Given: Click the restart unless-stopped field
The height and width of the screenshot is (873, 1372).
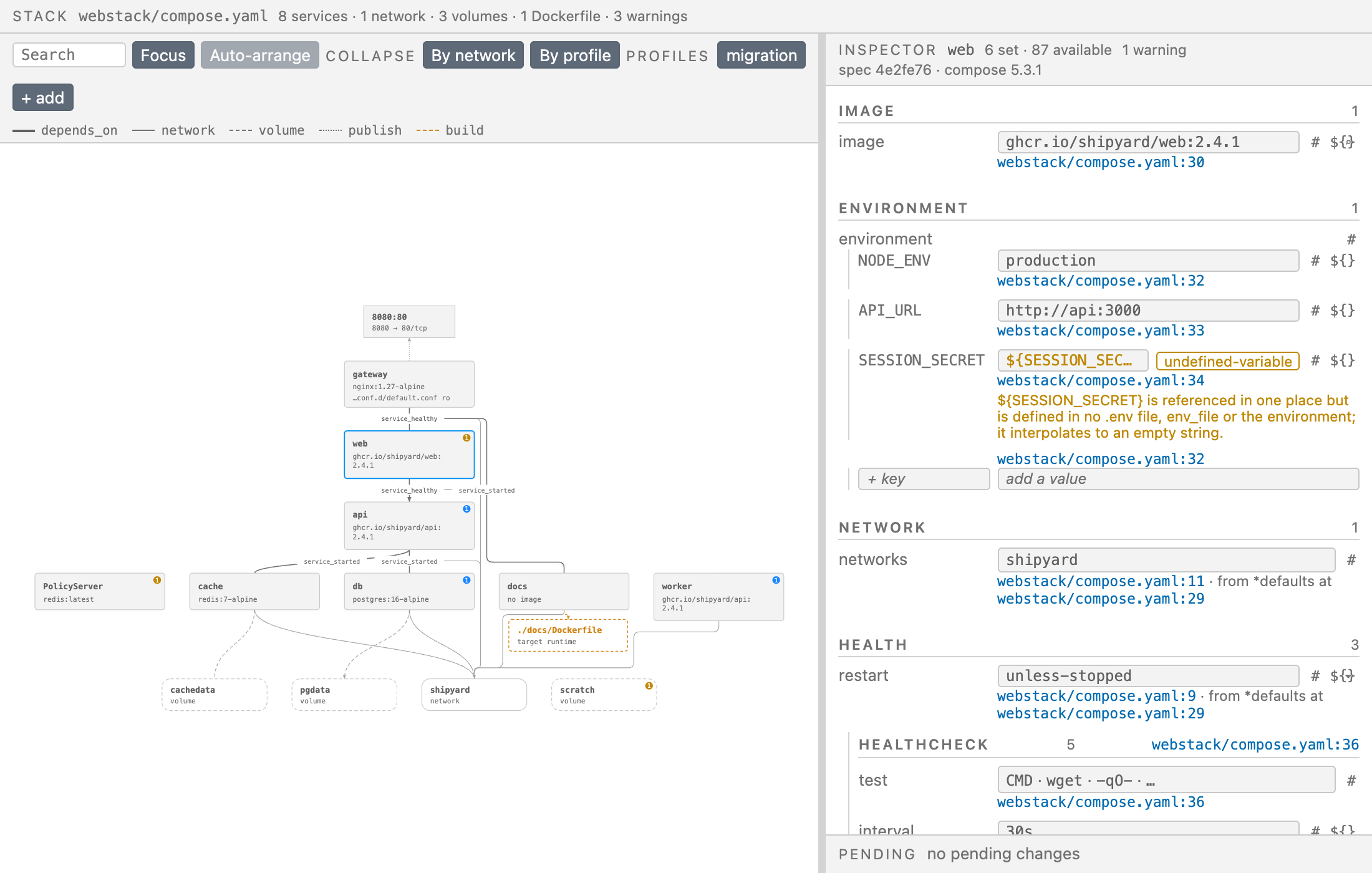Looking at the screenshot, I should click(x=1149, y=676).
